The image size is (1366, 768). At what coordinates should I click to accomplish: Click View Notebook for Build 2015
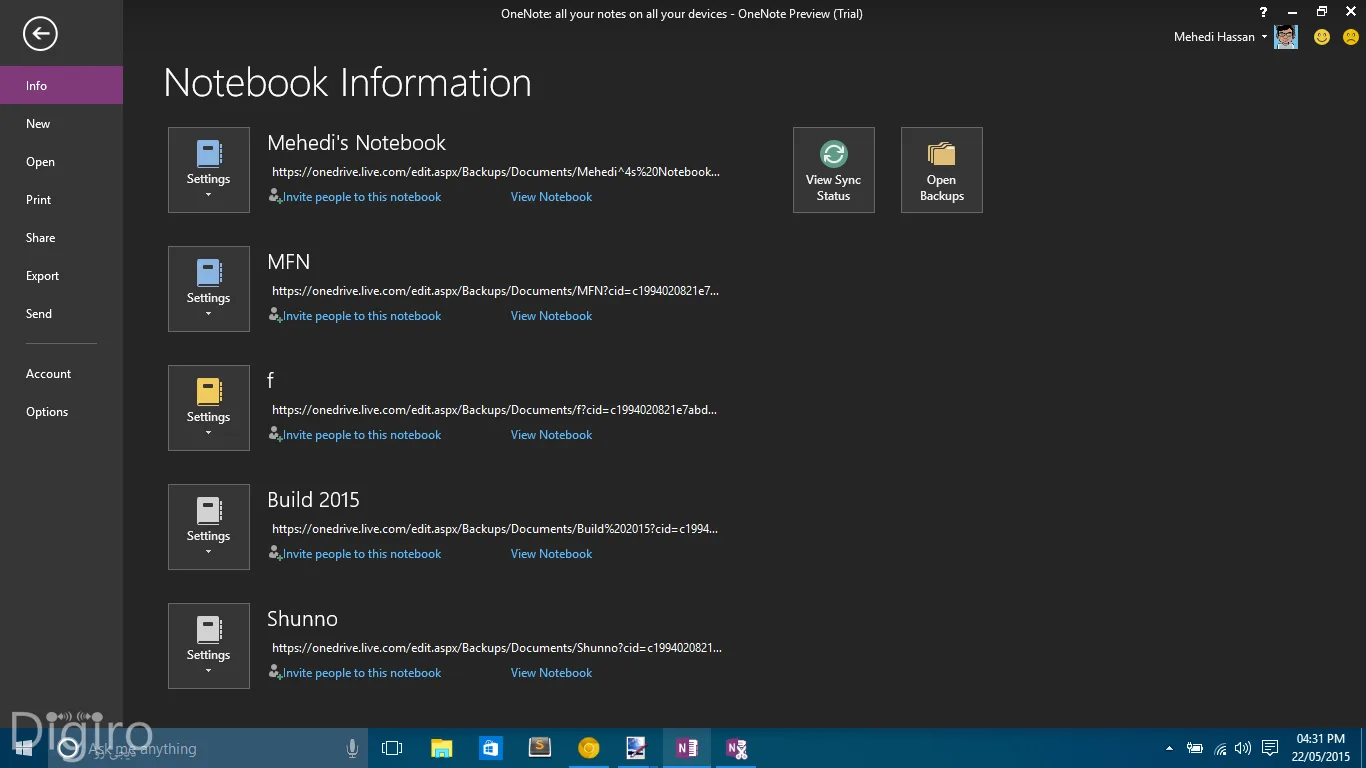[x=551, y=554]
